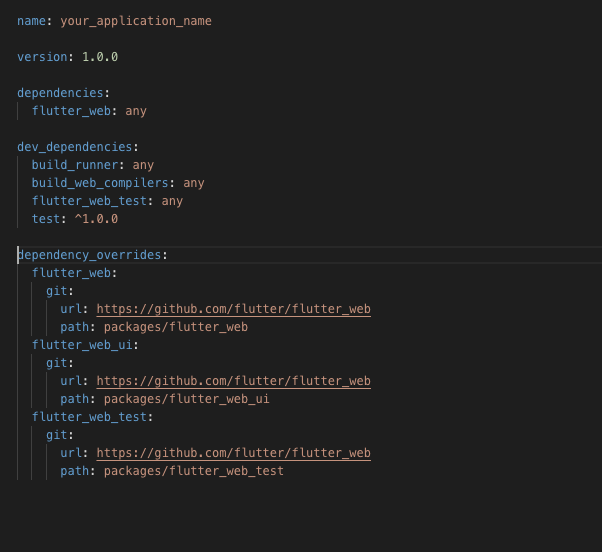Select the value your_application_name
602x552 pixels.
click(x=136, y=21)
